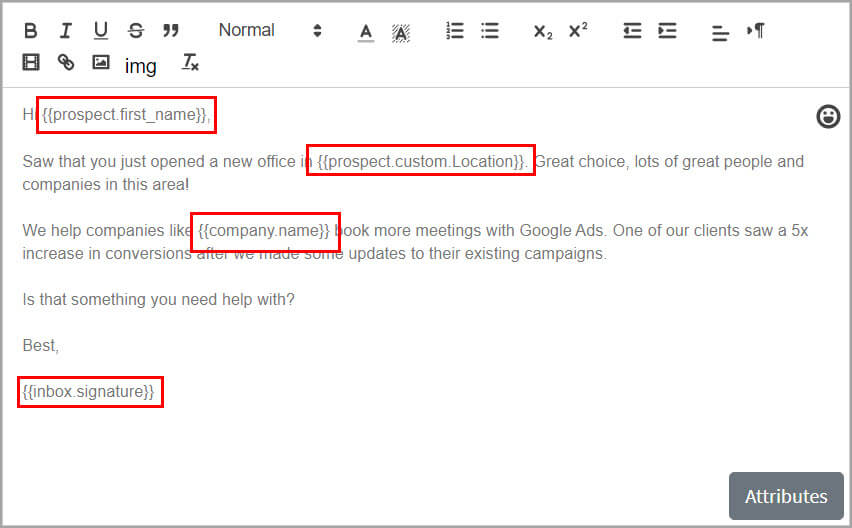This screenshot has width=852, height=528.
Task: Open the text color picker
Action: click(366, 32)
